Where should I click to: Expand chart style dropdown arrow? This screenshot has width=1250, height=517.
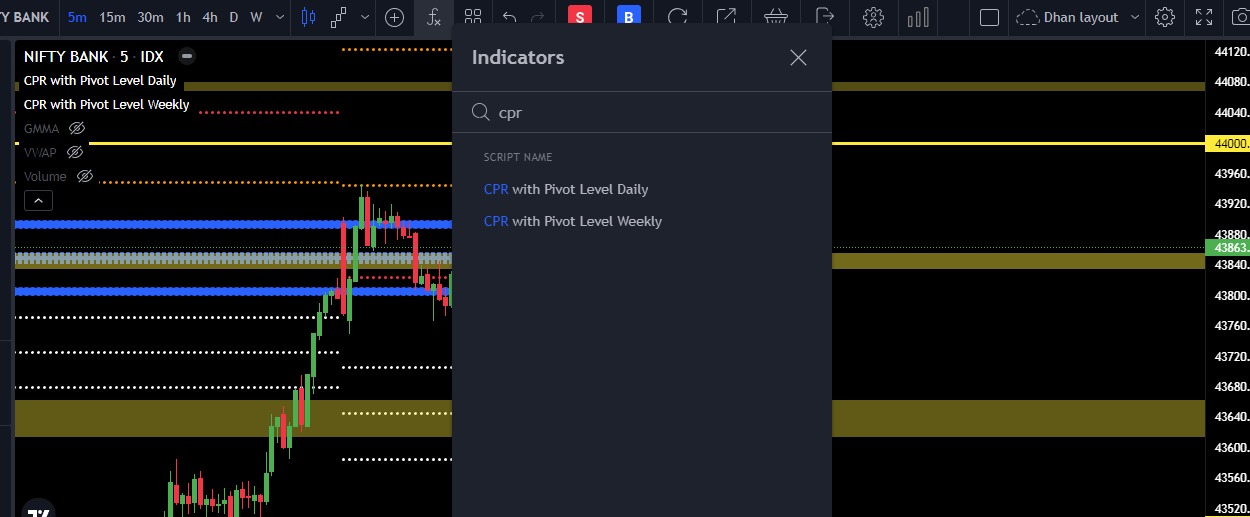pyautogui.click(x=364, y=17)
